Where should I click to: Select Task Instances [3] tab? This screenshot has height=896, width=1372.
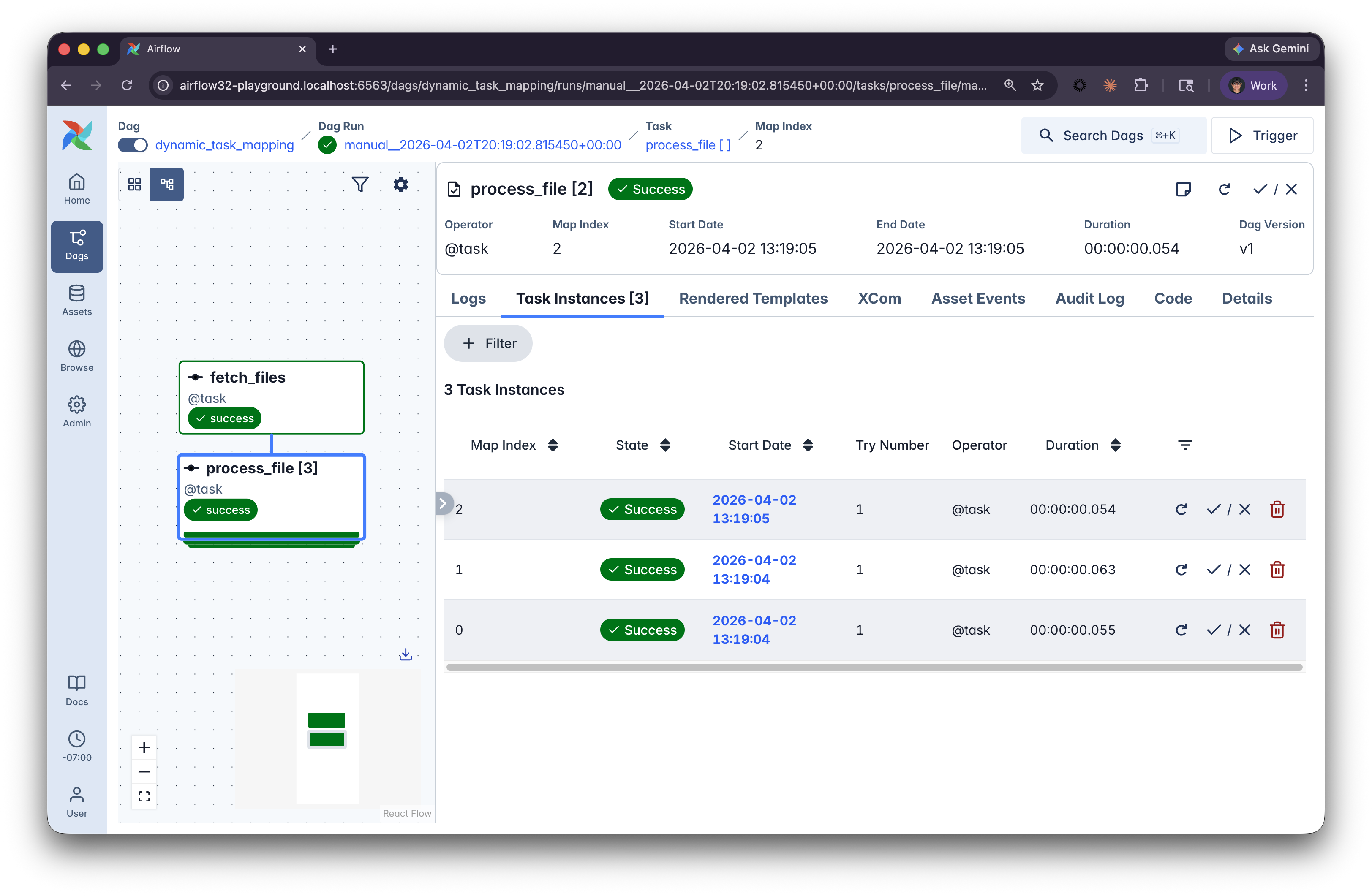click(582, 299)
